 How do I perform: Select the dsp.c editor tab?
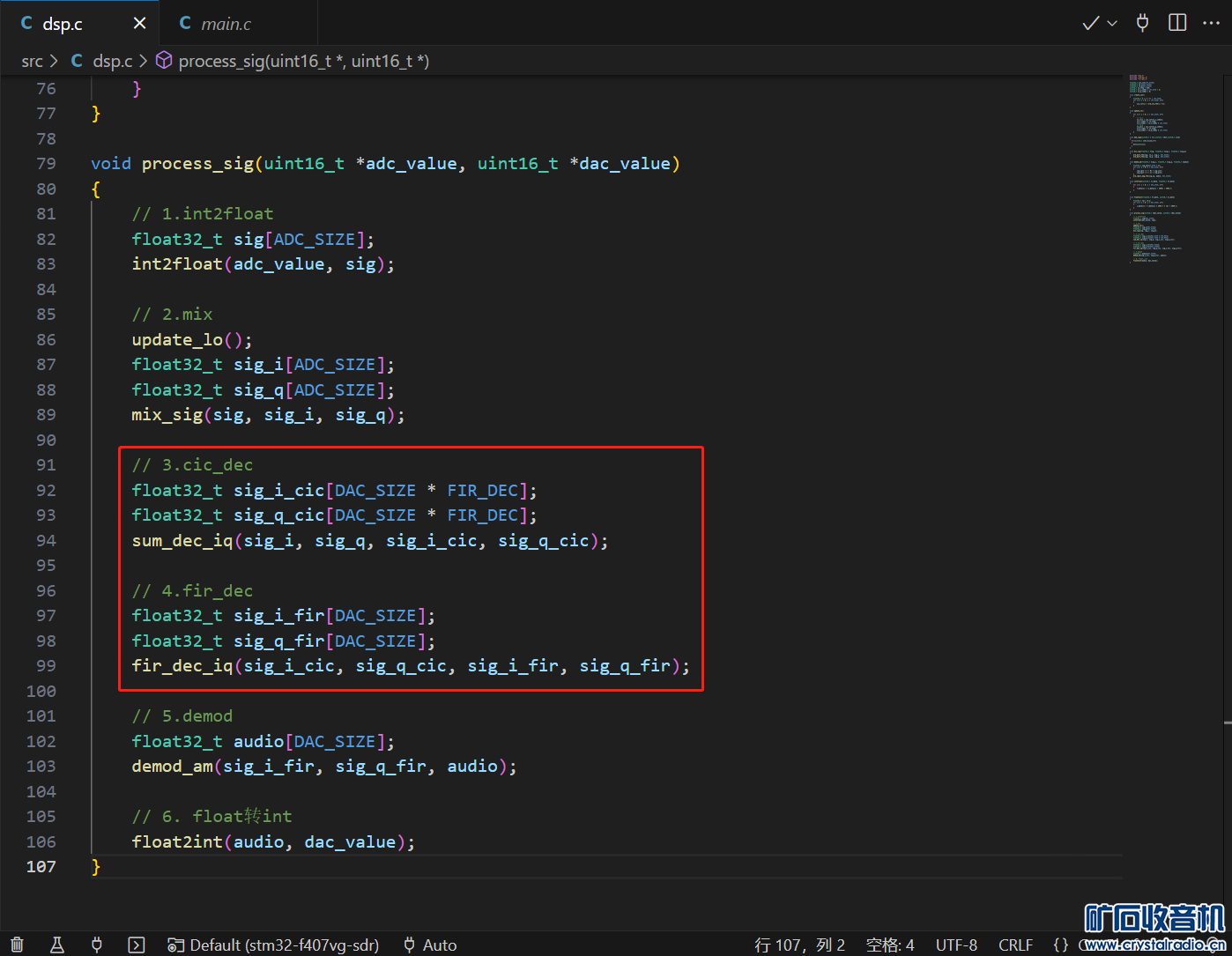click(62, 24)
